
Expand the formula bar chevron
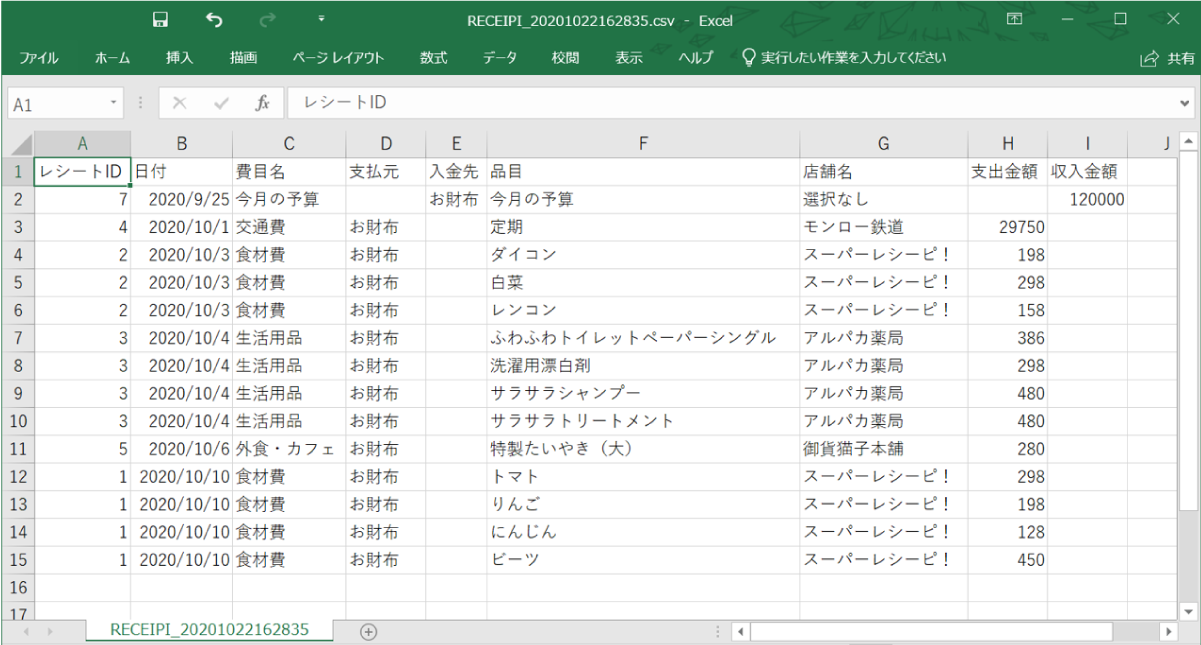point(1184,103)
